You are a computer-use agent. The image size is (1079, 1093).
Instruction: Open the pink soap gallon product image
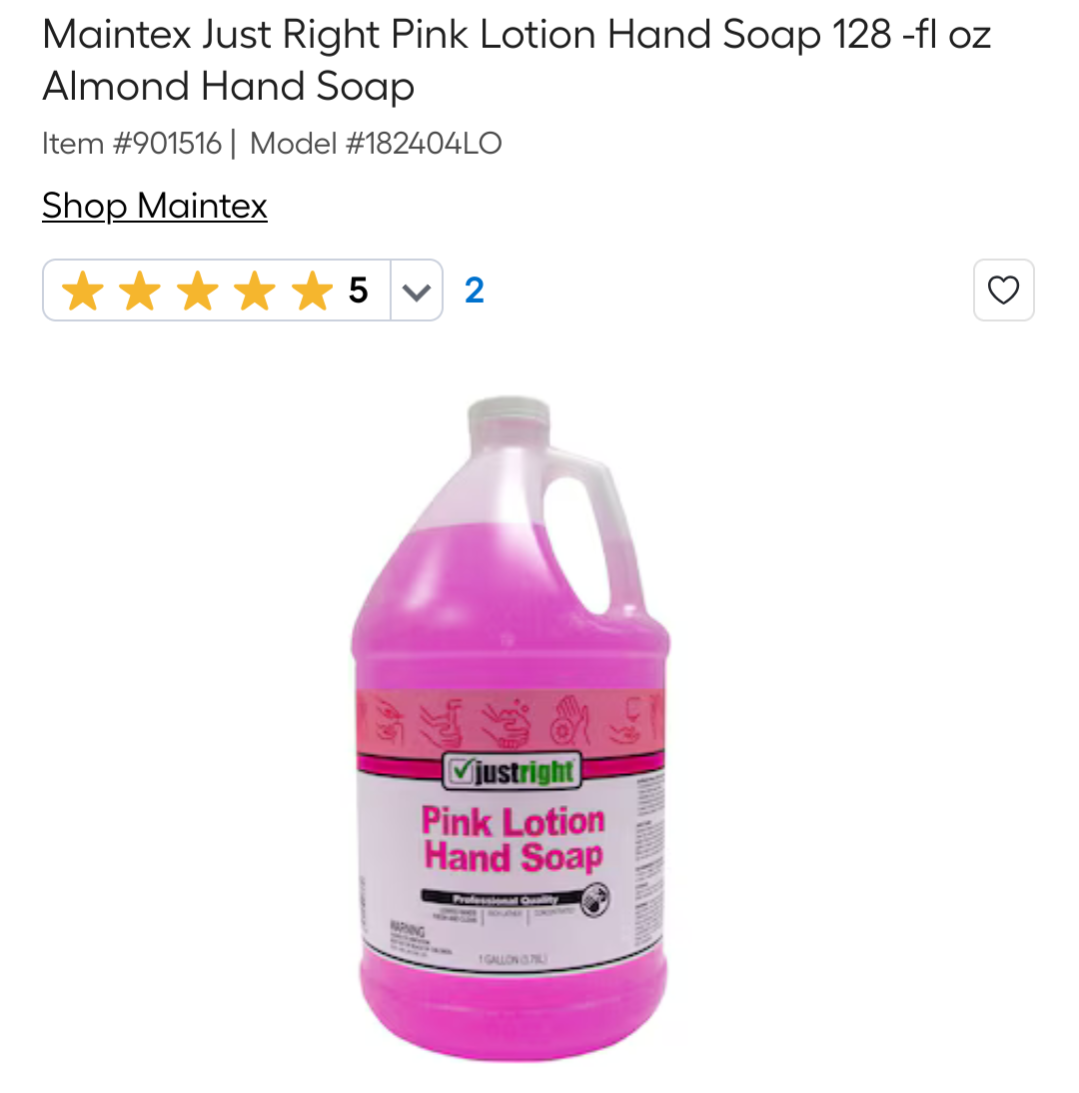(x=510, y=729)
